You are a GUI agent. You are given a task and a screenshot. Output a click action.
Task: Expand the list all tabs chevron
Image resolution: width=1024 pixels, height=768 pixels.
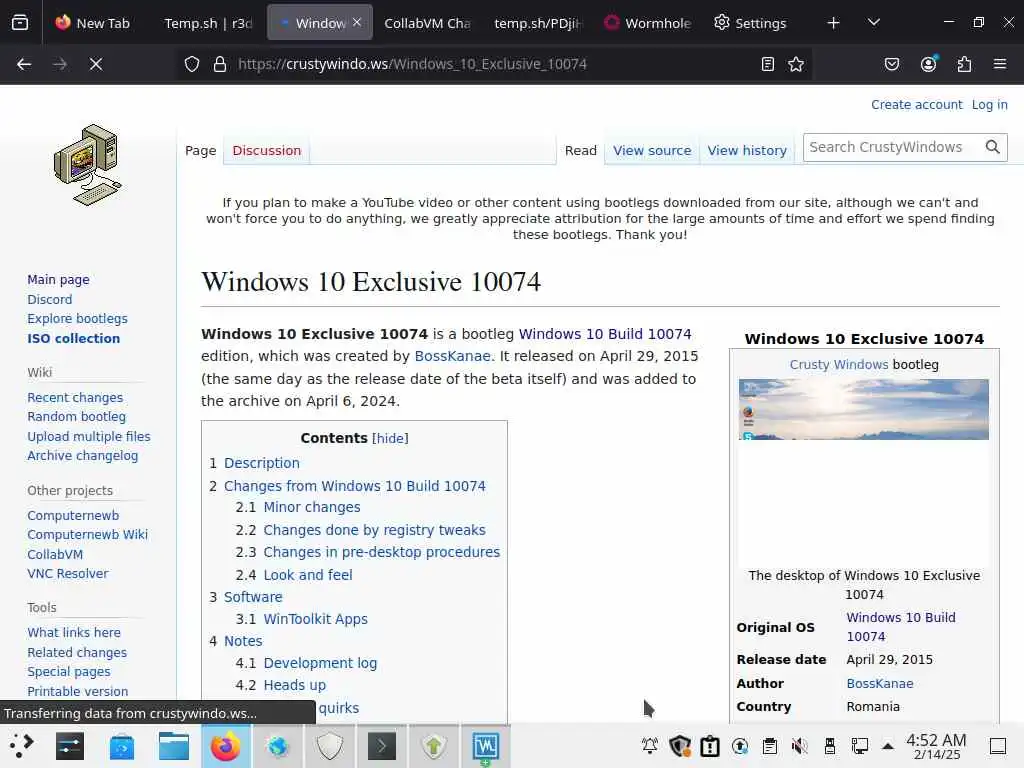[x=873, y=23]
